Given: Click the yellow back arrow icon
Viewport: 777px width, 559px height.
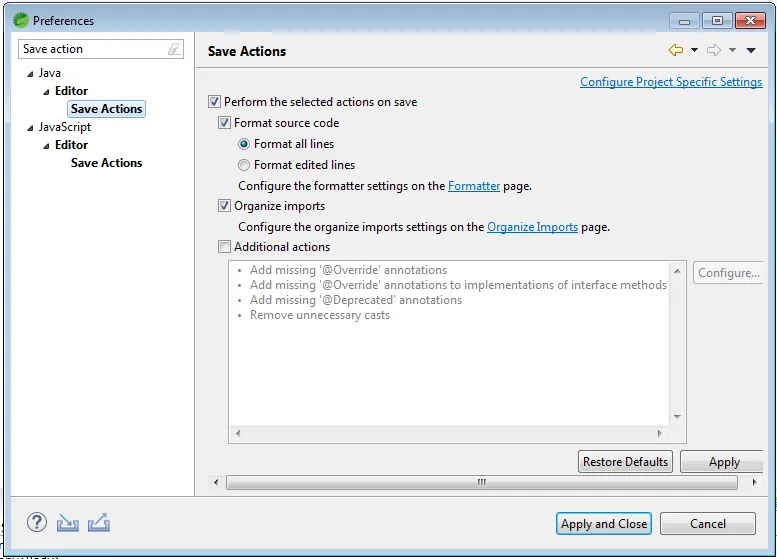Looking at the screenshot, I should click(676, 51).
